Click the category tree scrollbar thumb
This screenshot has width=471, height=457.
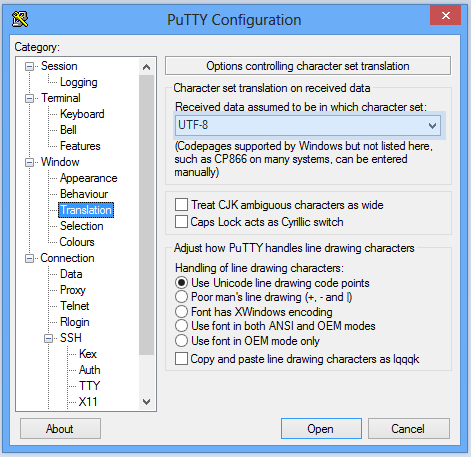pyautogui.click(x=146, y=215)
